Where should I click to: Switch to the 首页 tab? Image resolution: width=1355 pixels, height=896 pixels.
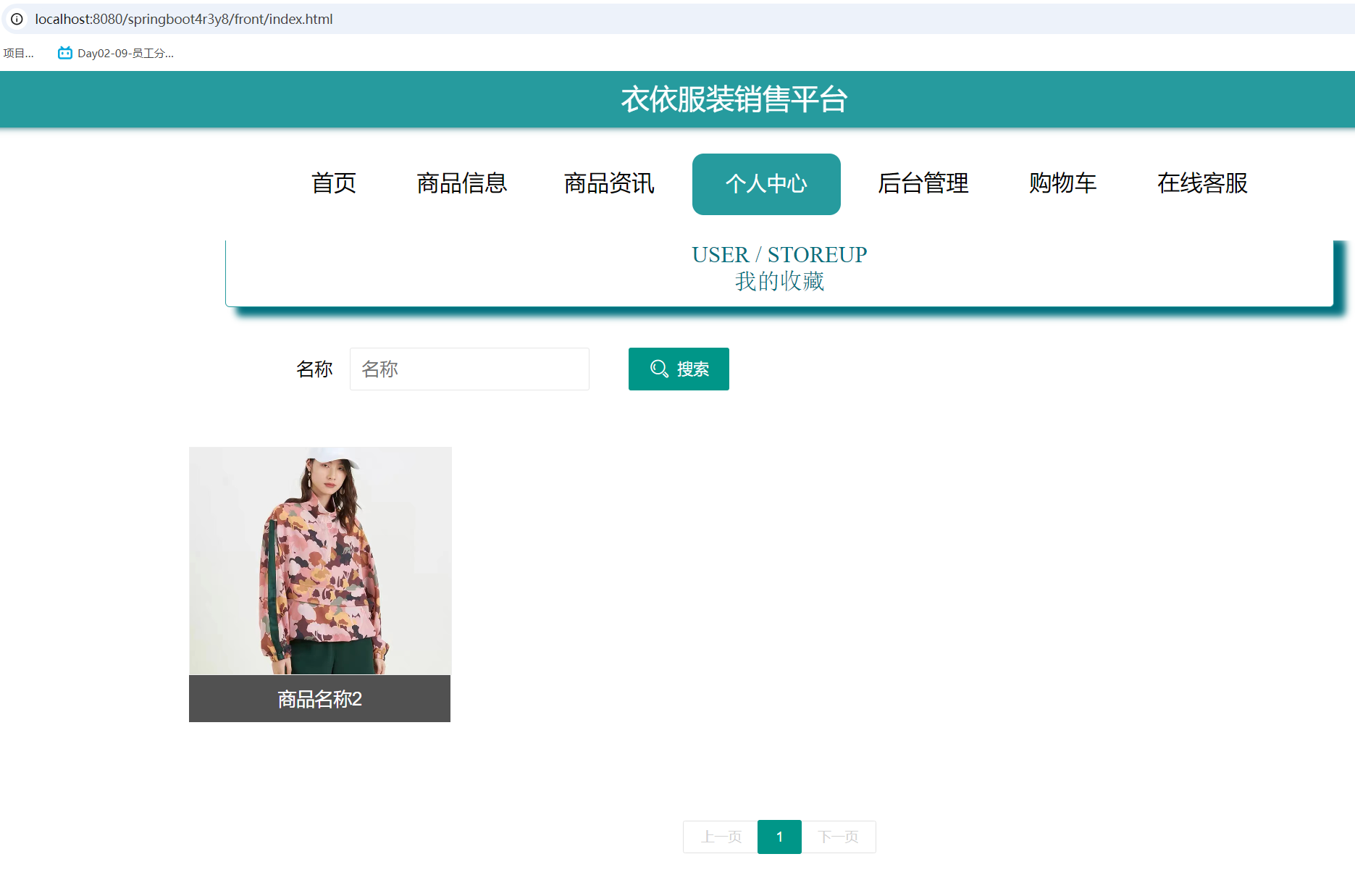click(x=333, y=184)
